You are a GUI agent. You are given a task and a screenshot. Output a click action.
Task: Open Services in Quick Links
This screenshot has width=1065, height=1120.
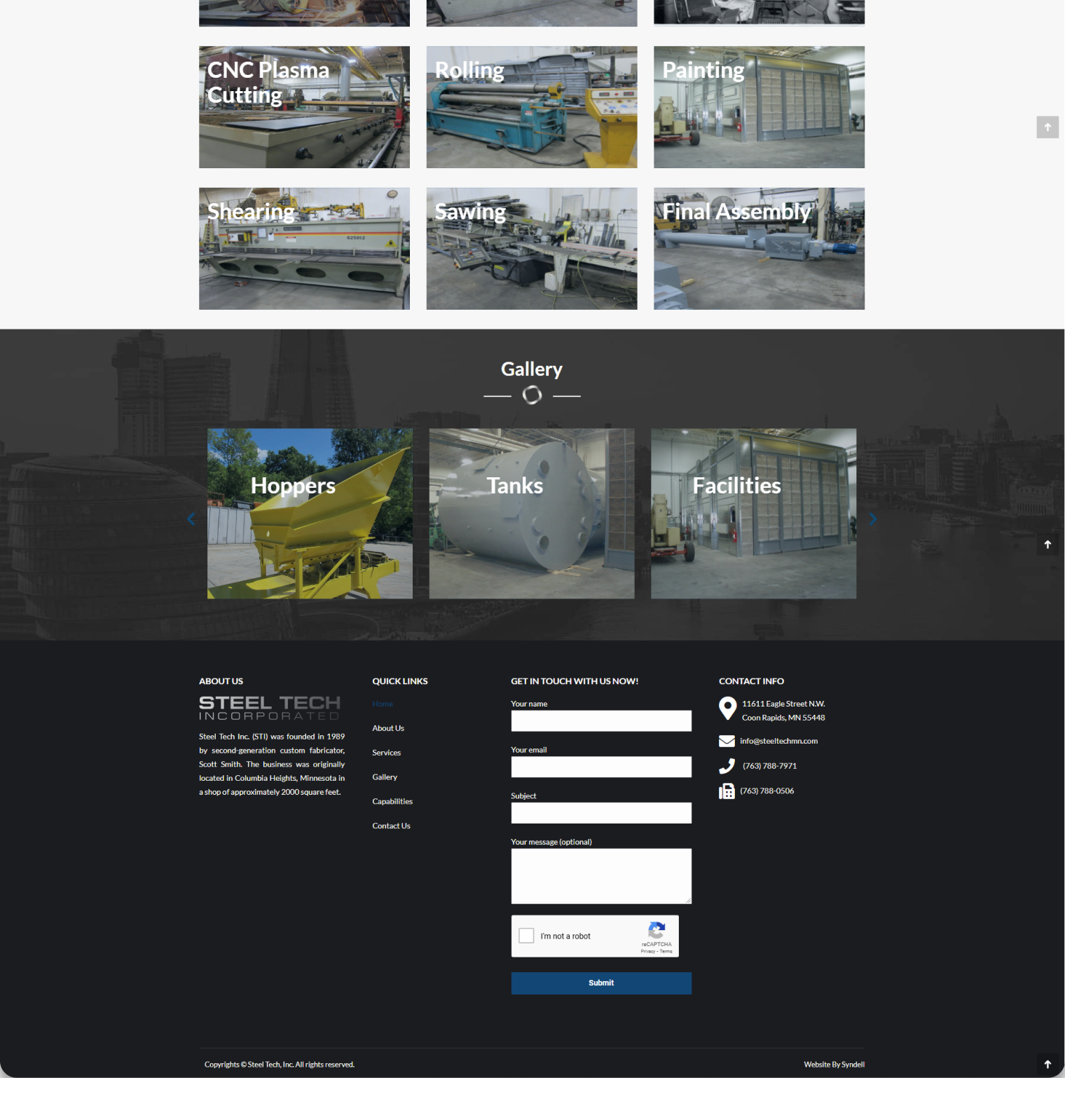(x=387, y=753)
